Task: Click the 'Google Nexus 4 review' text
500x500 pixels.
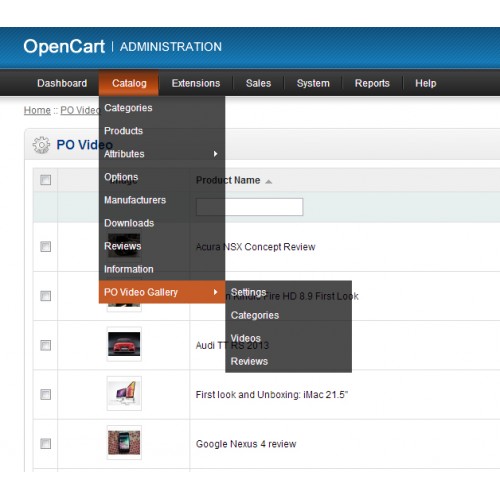Action: 246,444
